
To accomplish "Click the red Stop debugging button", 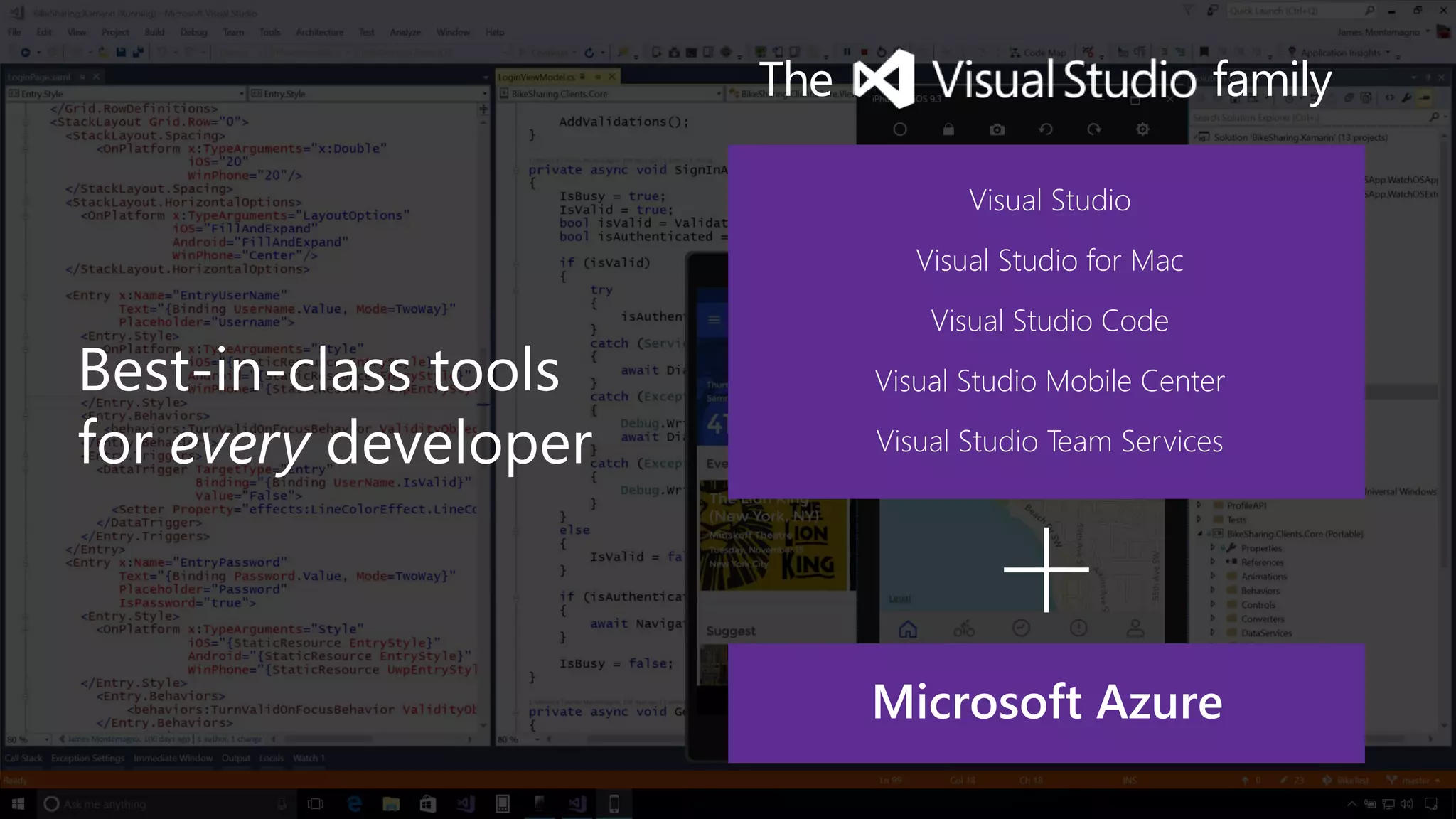I will tap(864, 52).
